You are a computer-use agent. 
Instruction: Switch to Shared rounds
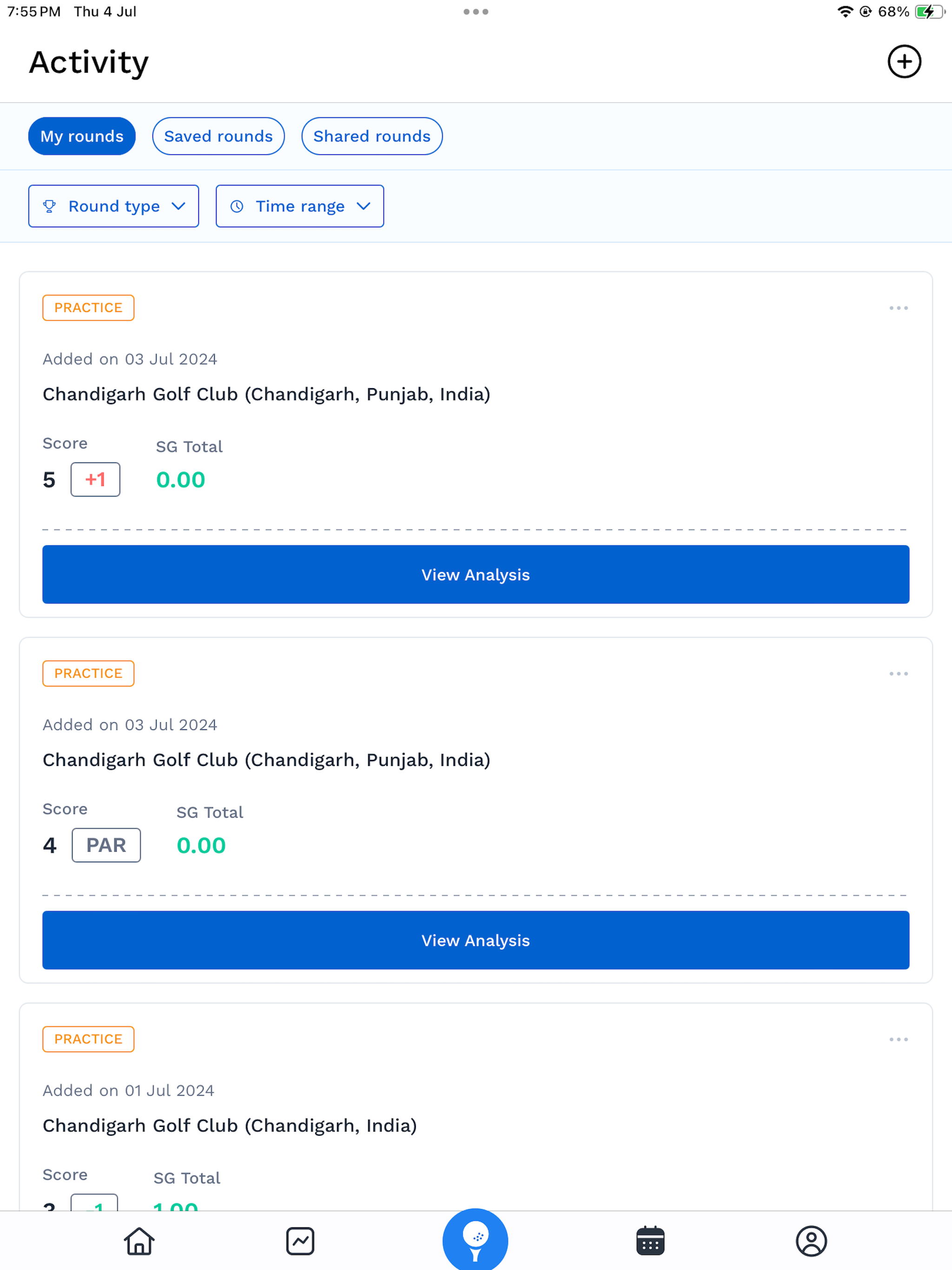372,136
